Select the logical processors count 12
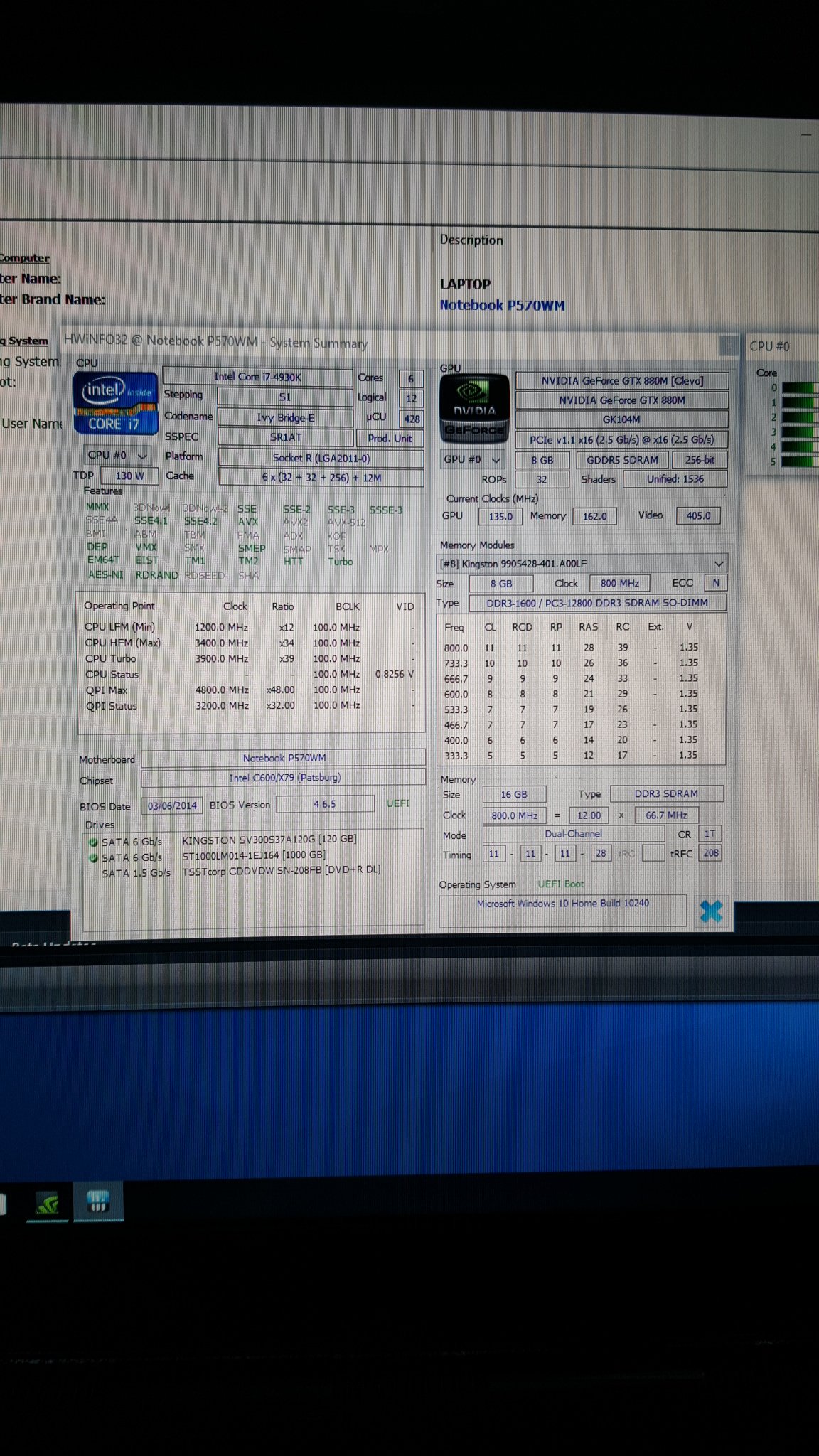The width and height of the screenshot is (819, 1456). 412,399
